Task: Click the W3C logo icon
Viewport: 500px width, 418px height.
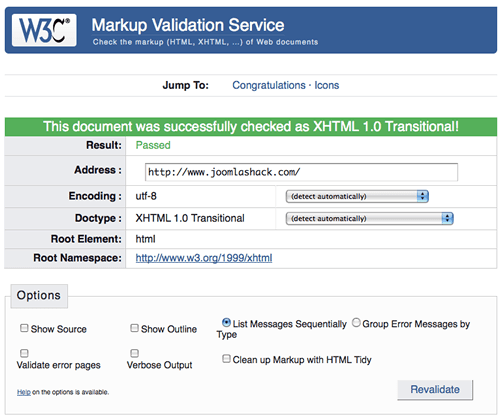Action: [44, 30]
